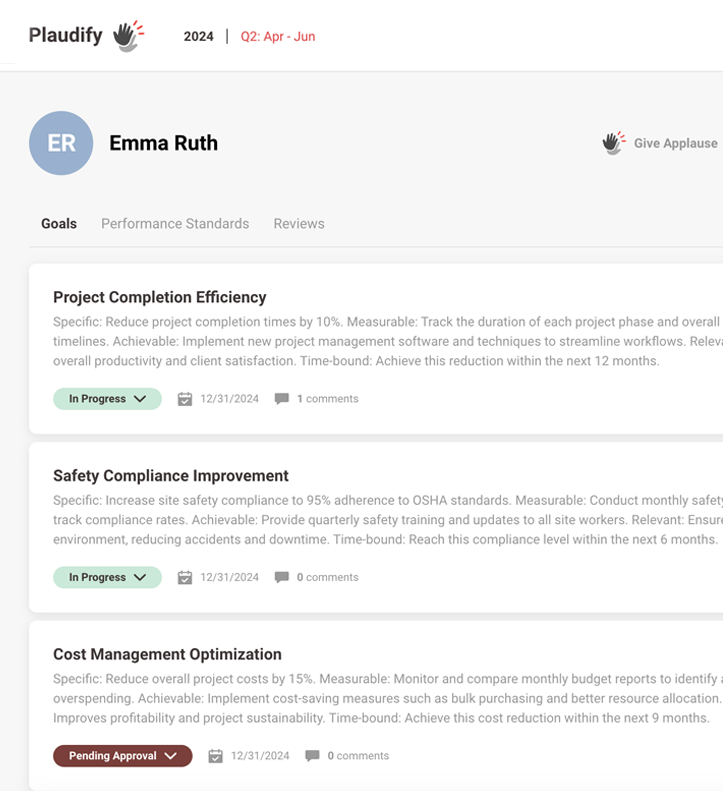This screenshot has width=723, height=791.
Task: Click the comment bubble icon on Cost Management Optimization
Action: pyautogui.click(x=312, y=756)
